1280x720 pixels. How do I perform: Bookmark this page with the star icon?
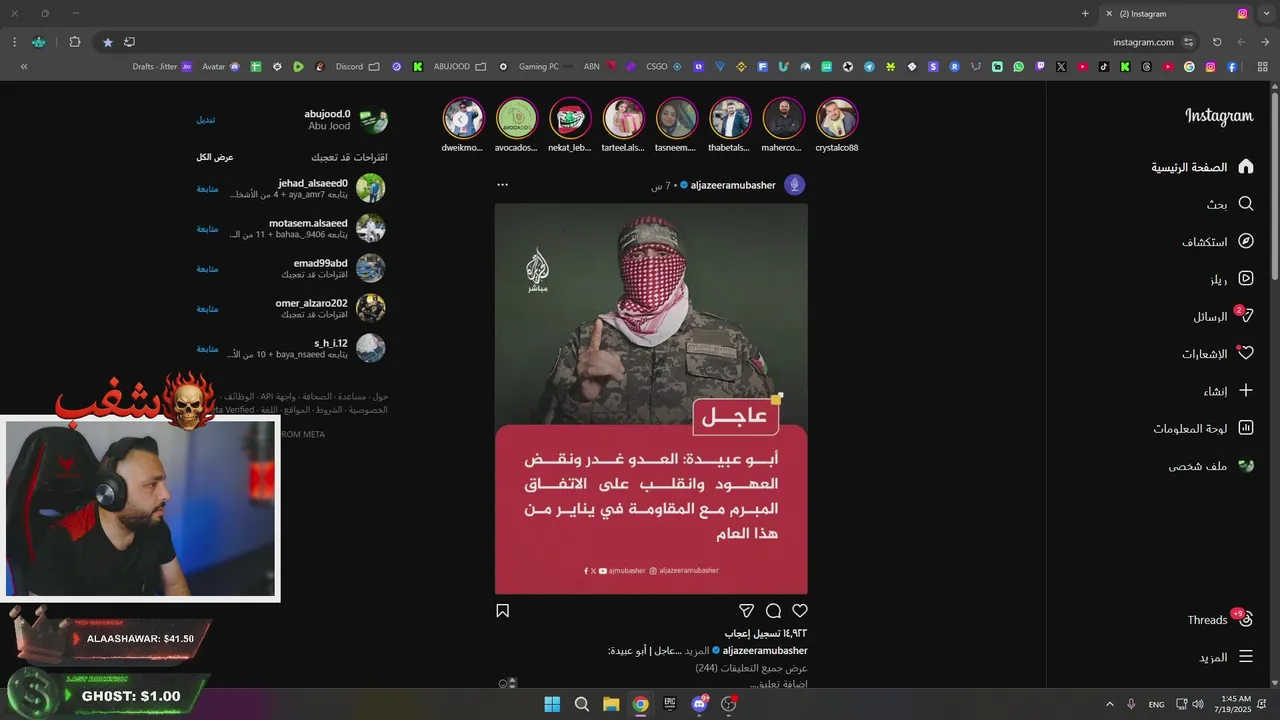point(108,42)
